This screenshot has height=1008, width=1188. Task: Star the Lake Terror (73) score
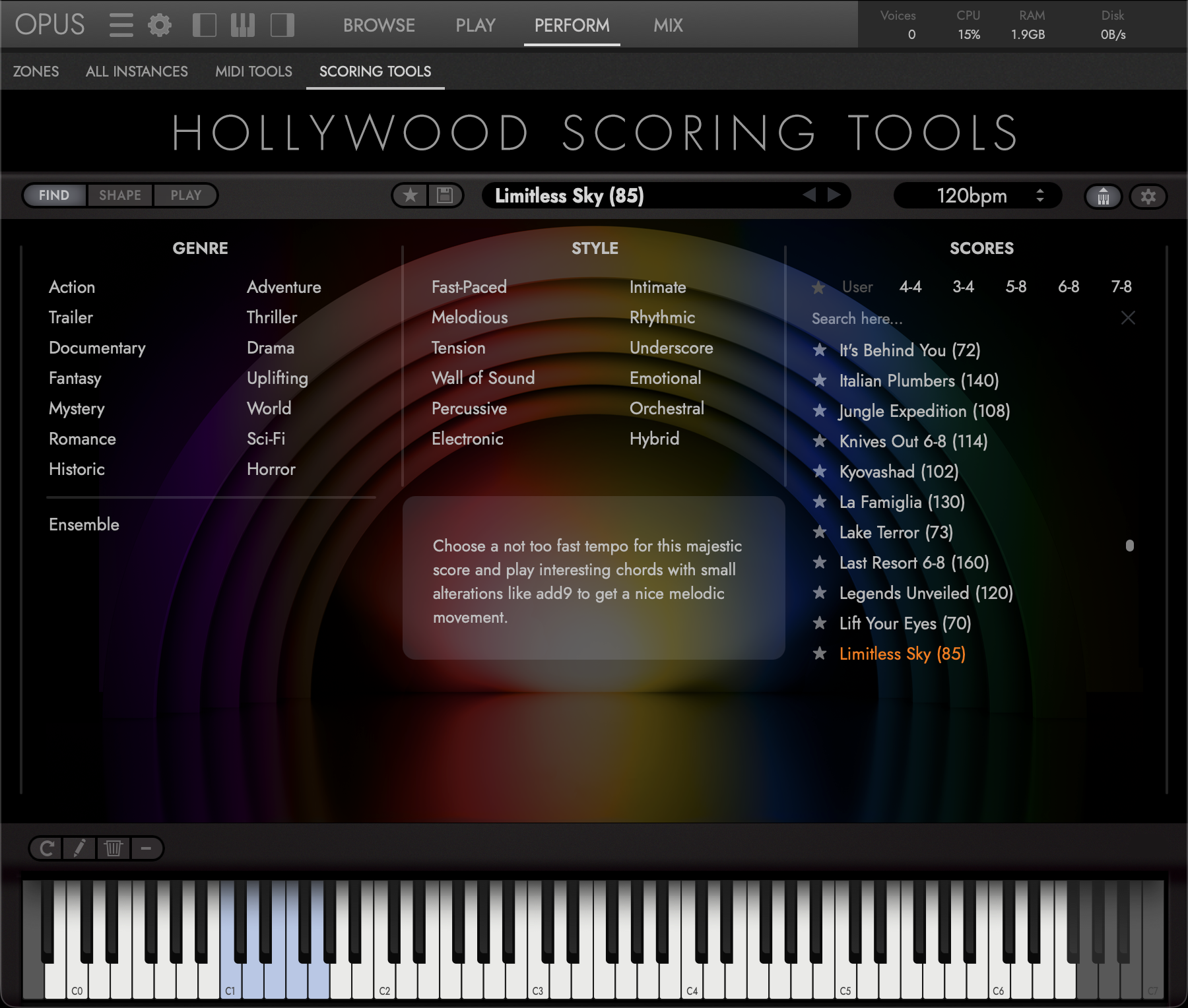[820, 532]
